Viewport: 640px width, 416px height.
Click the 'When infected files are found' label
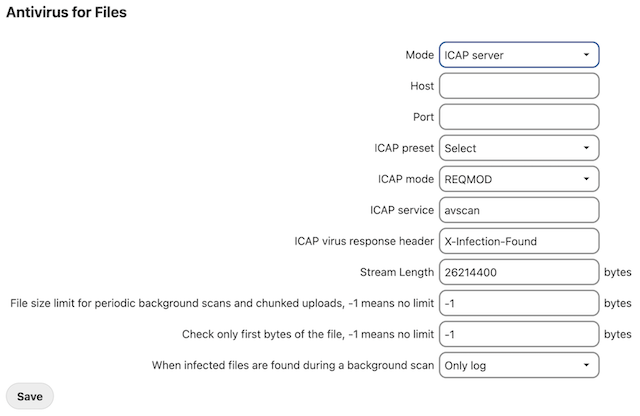292,365
